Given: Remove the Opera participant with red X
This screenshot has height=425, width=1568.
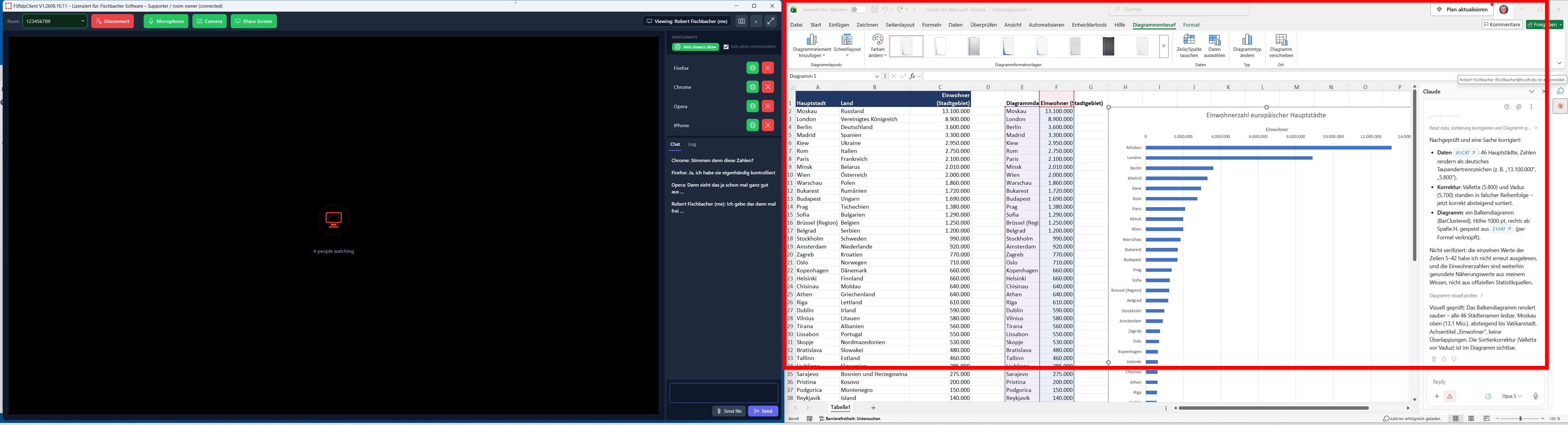Looking at the screenshot, I should click(768, 107).
